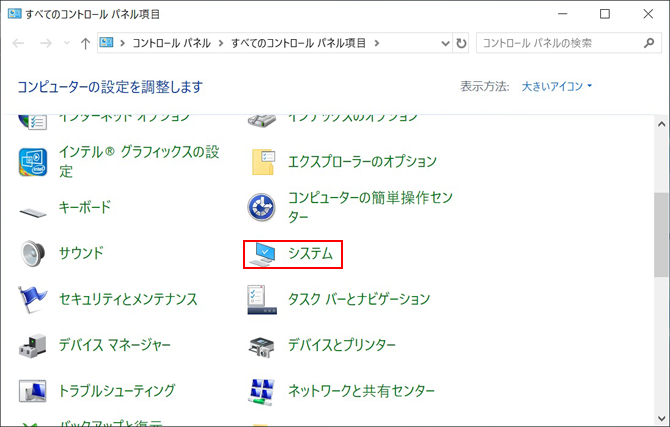
Task: Click the Sound speaker icon
Action: tap(33, 253)
